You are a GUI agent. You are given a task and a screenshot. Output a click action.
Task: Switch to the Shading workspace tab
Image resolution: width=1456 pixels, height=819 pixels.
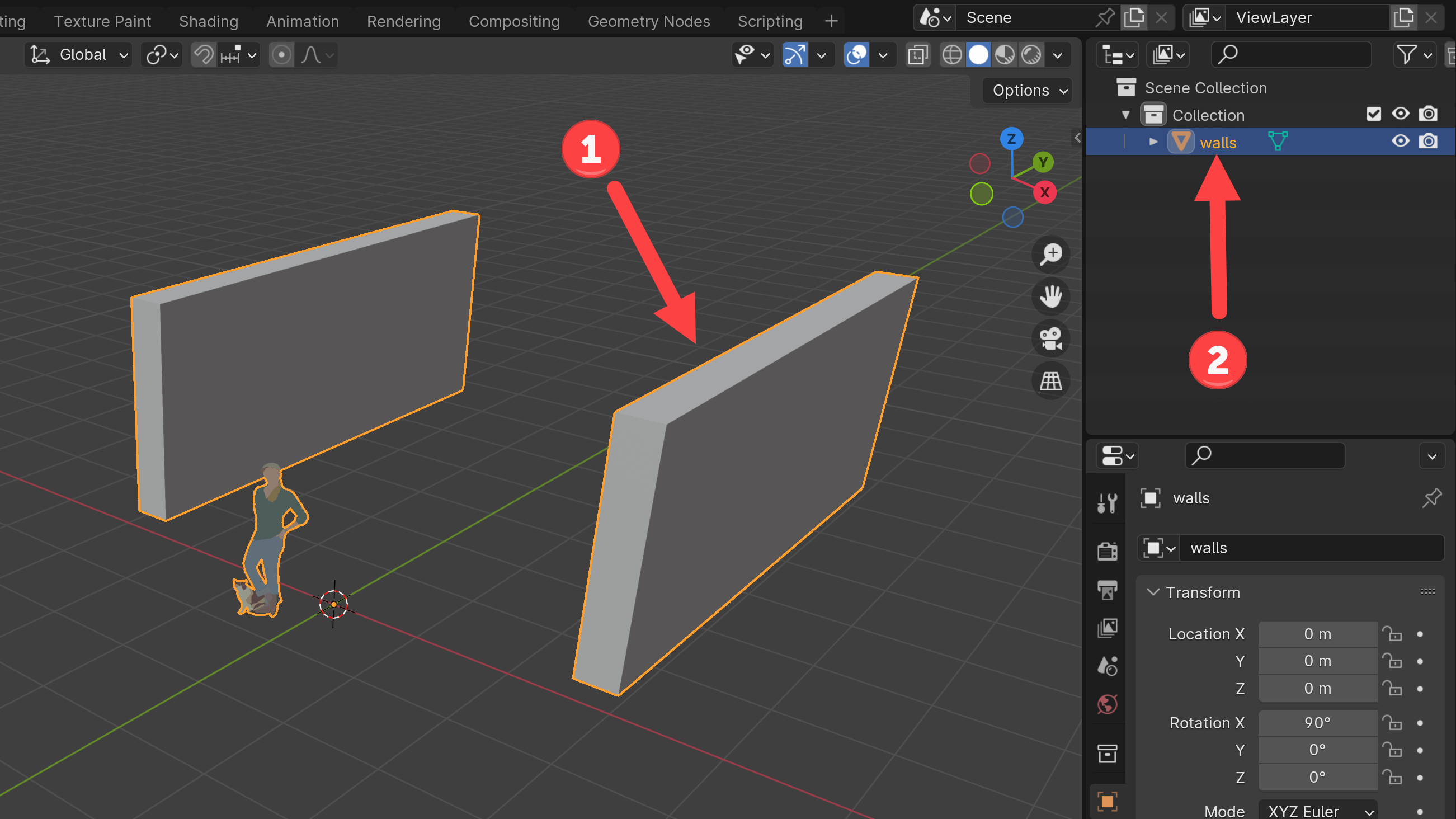[x=209, y=21]
